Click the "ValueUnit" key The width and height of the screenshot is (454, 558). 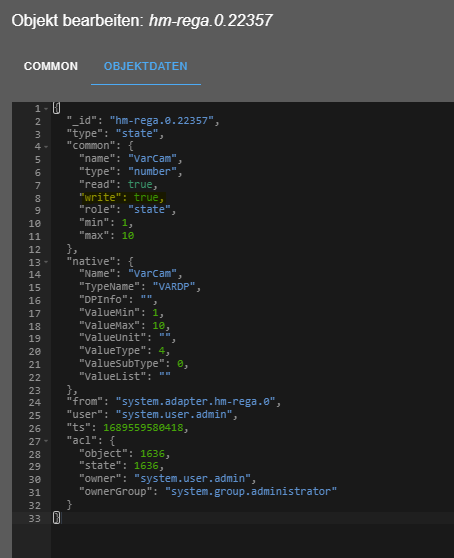point(112,337)
